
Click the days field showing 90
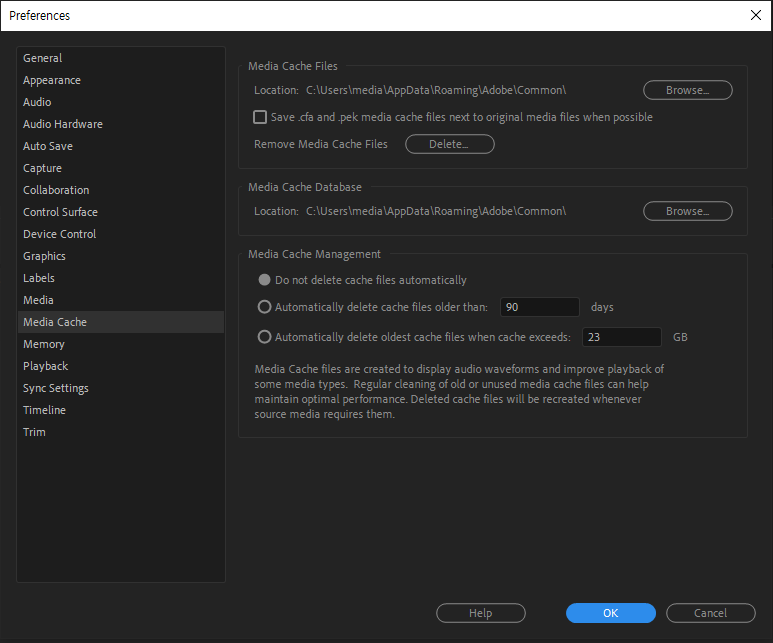[540, 307]
